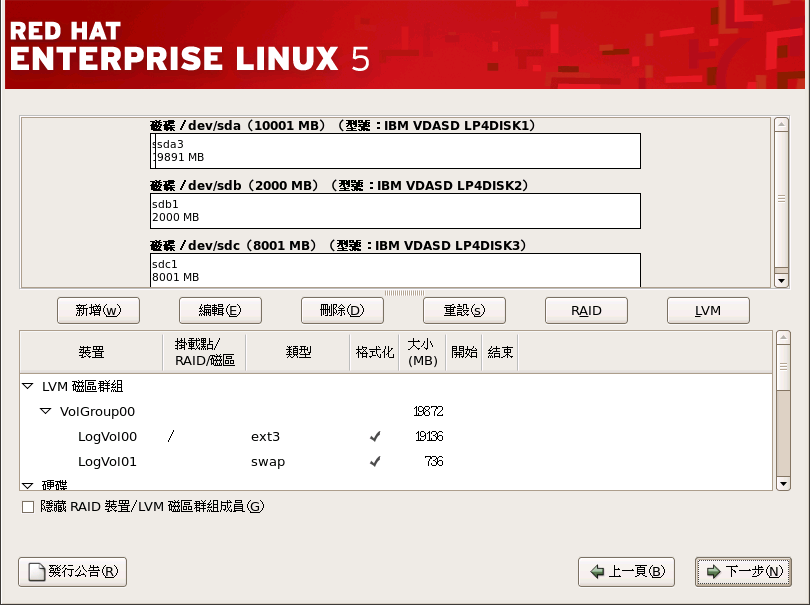This screenshot has width=810, height=605.
Task: Click the 19872 VolGroup00 size value
Action: pos(428,411)
